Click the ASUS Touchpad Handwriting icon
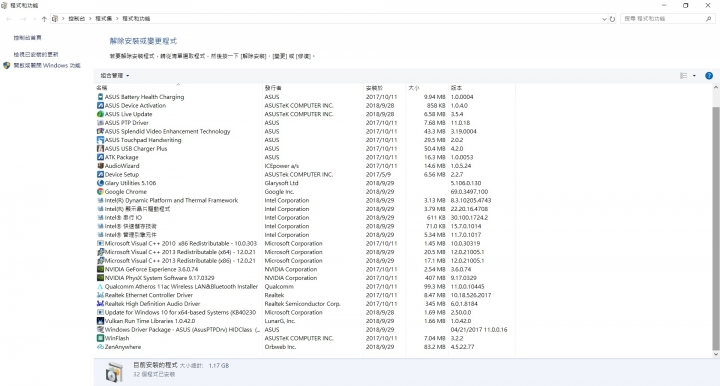Image resolution: width=720 pixels, height=386 pixels. [x=101, y=140]
